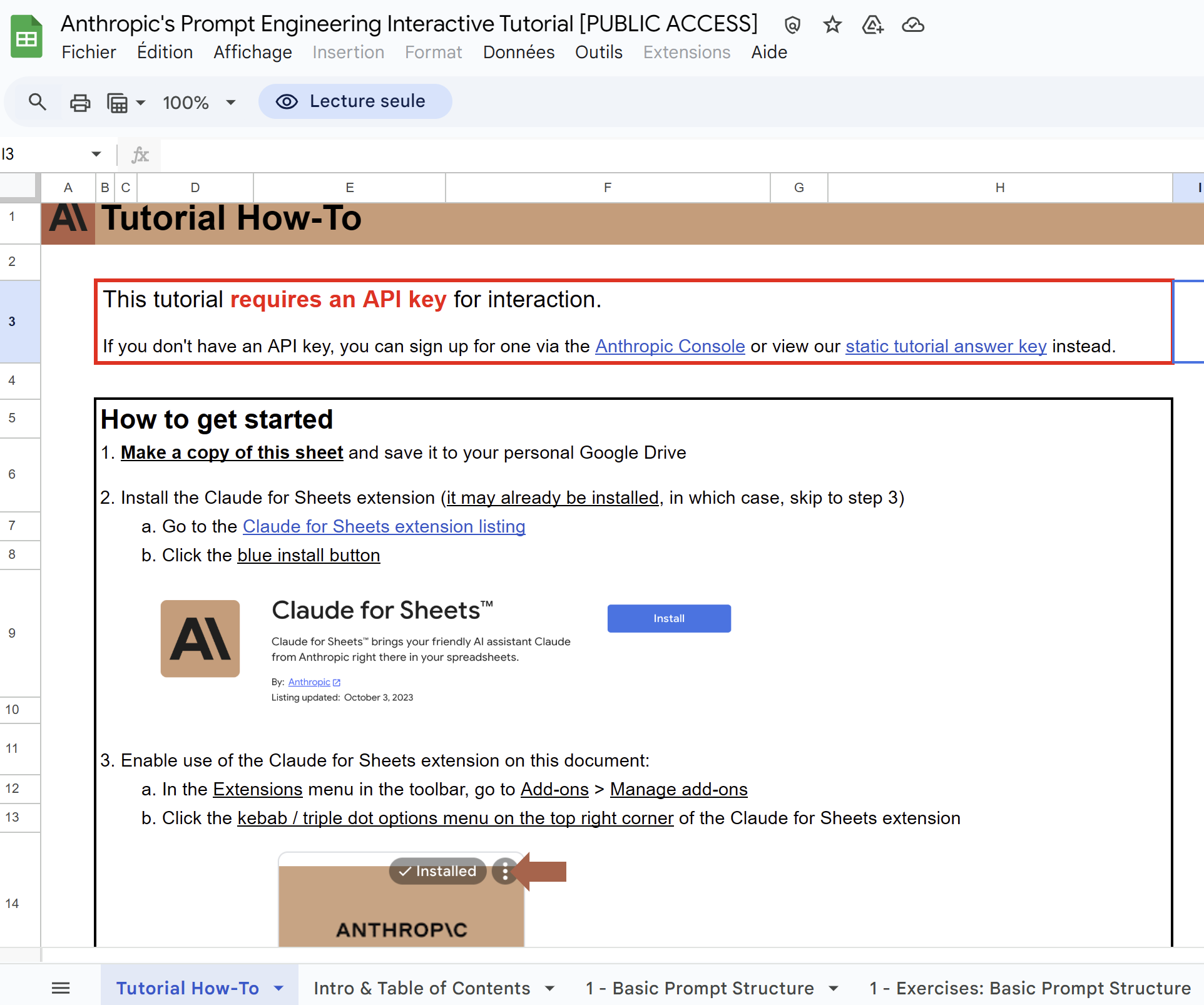Star this spreadsheet document
1204x1005 pixels.
832,25
